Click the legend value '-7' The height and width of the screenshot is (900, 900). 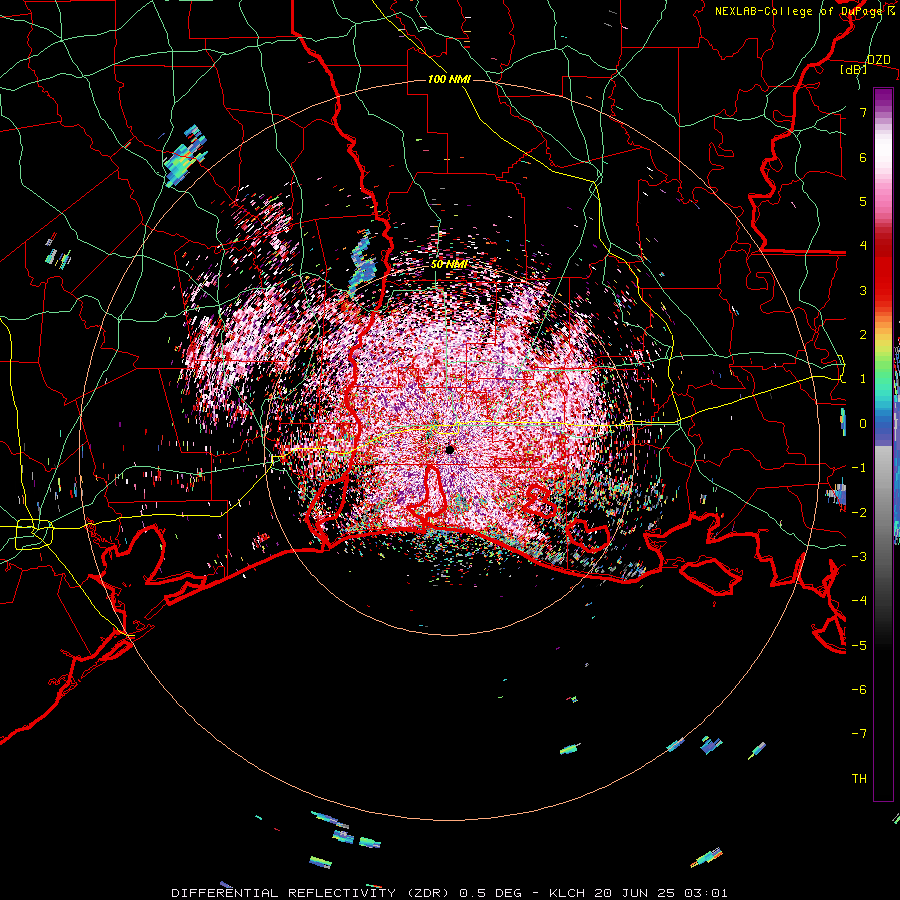[859, 734]
